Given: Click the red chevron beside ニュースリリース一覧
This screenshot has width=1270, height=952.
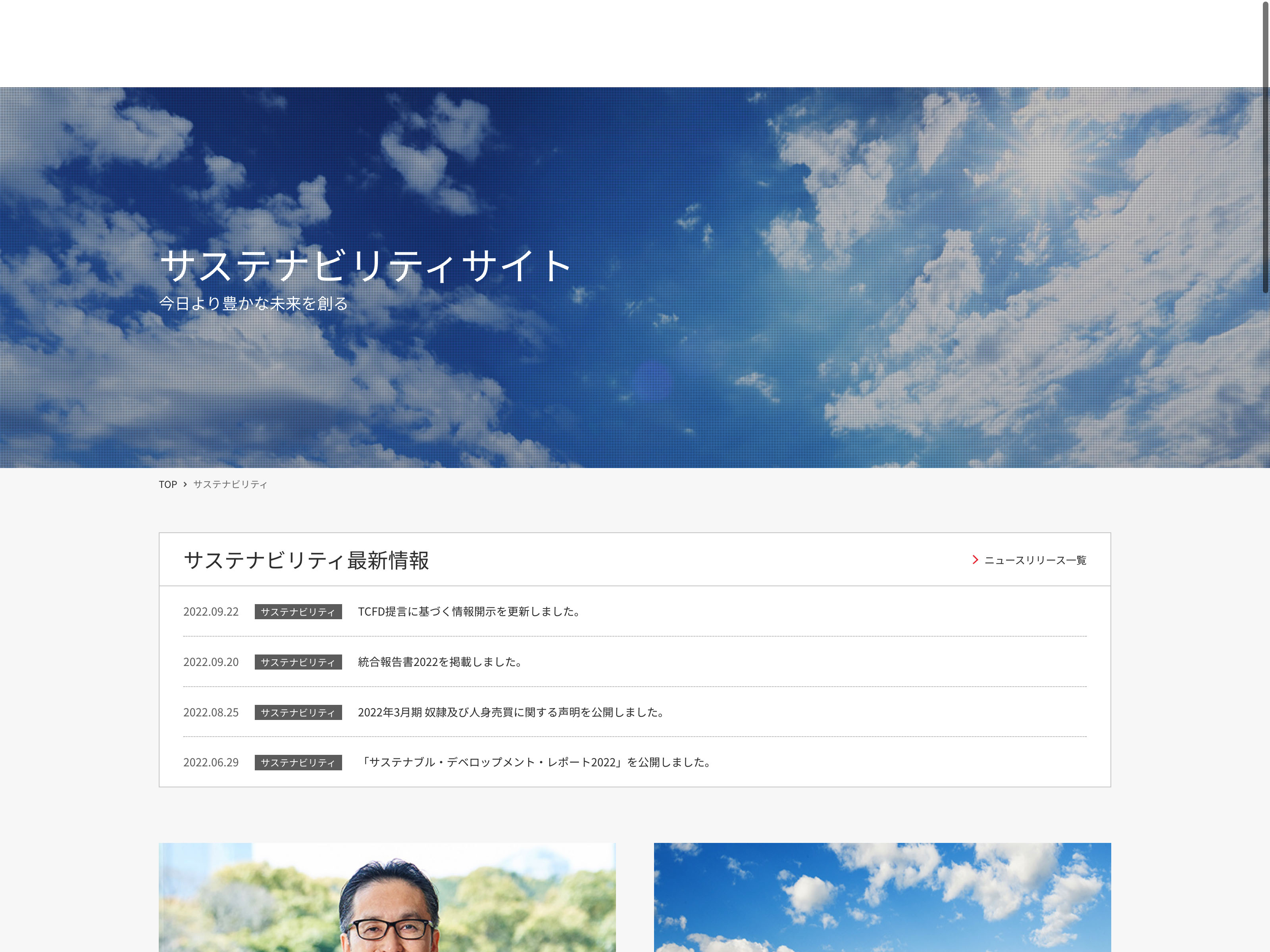Looking at the screenshot, I should (975, 559).
